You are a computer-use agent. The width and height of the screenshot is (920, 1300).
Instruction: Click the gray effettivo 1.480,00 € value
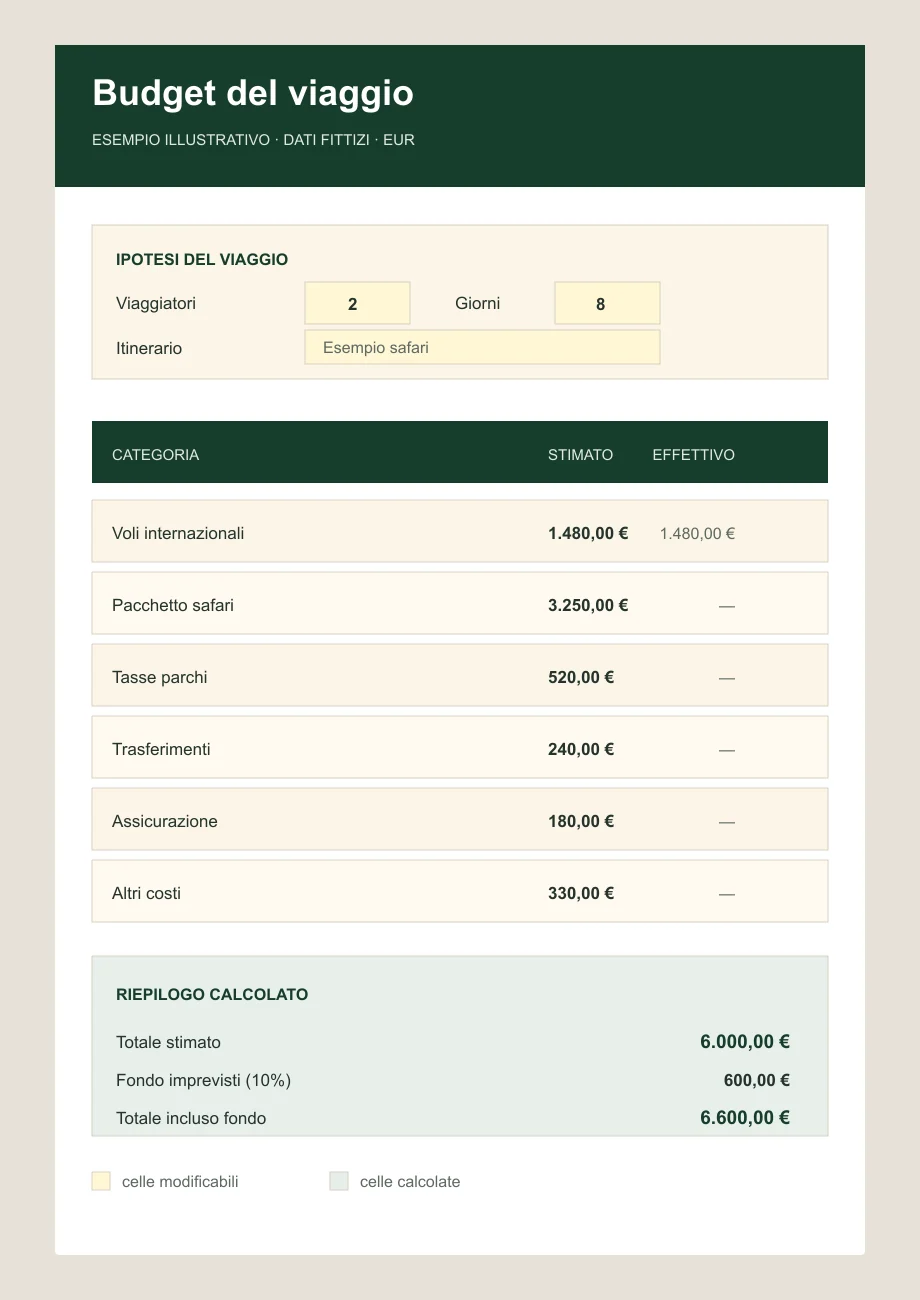click(x=697, y=533)
